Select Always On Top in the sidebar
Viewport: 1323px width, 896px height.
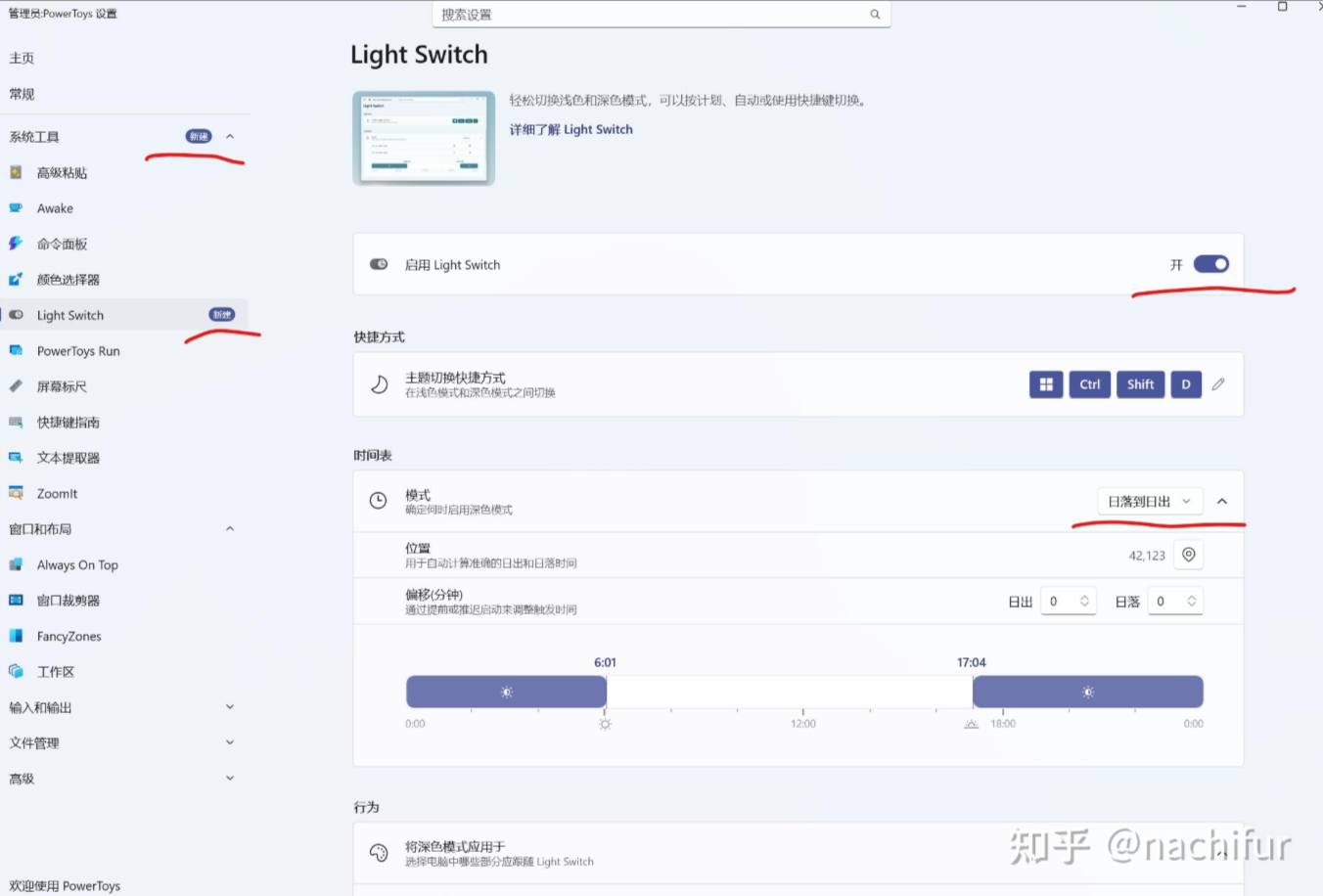77,565
